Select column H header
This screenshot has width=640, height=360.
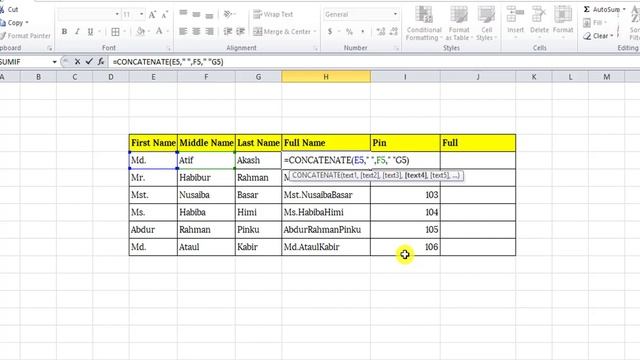coord(326,77)
